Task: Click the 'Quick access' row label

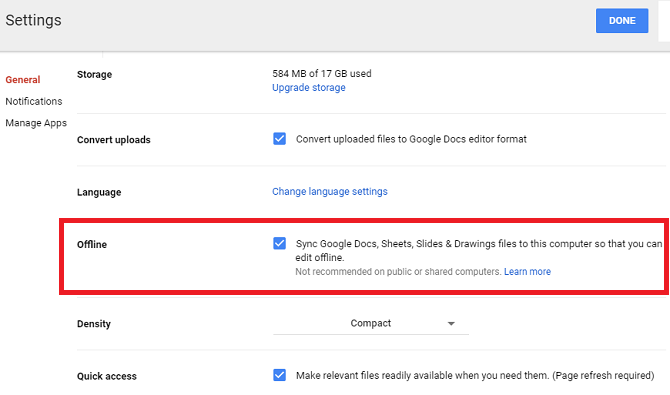Action: point(107,376)
